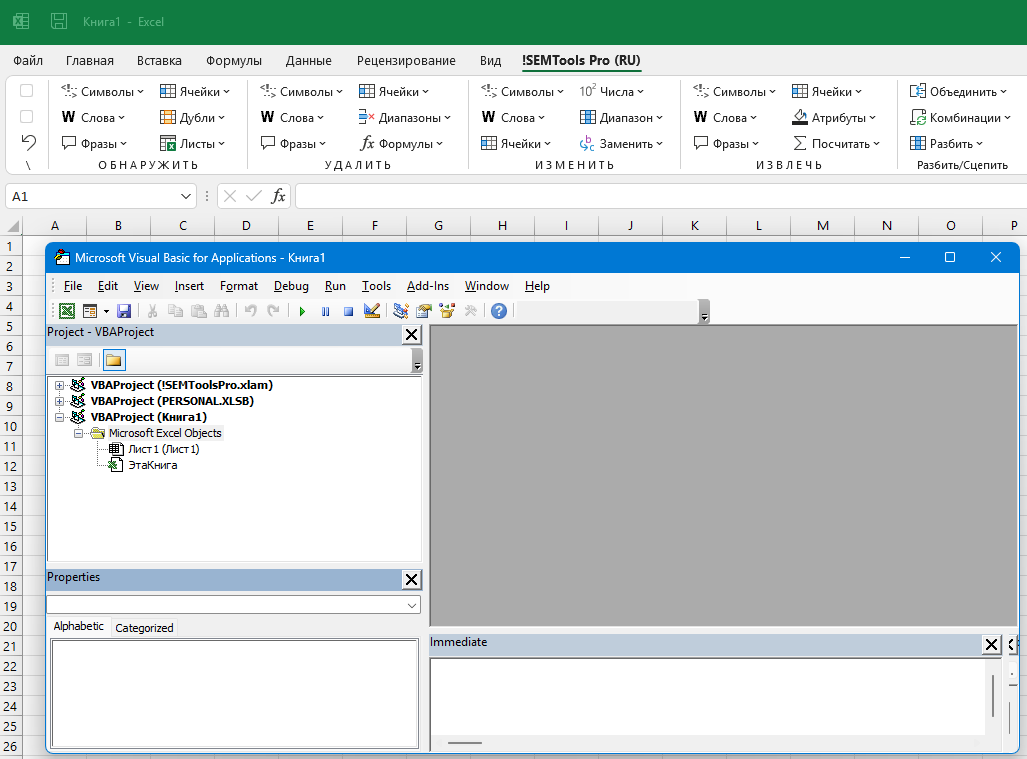Click the Toolbox hammer-and-wrench icon
The width and height of the screenshot is (1027, 759).
pyautogui.click(x=470, y=311)
